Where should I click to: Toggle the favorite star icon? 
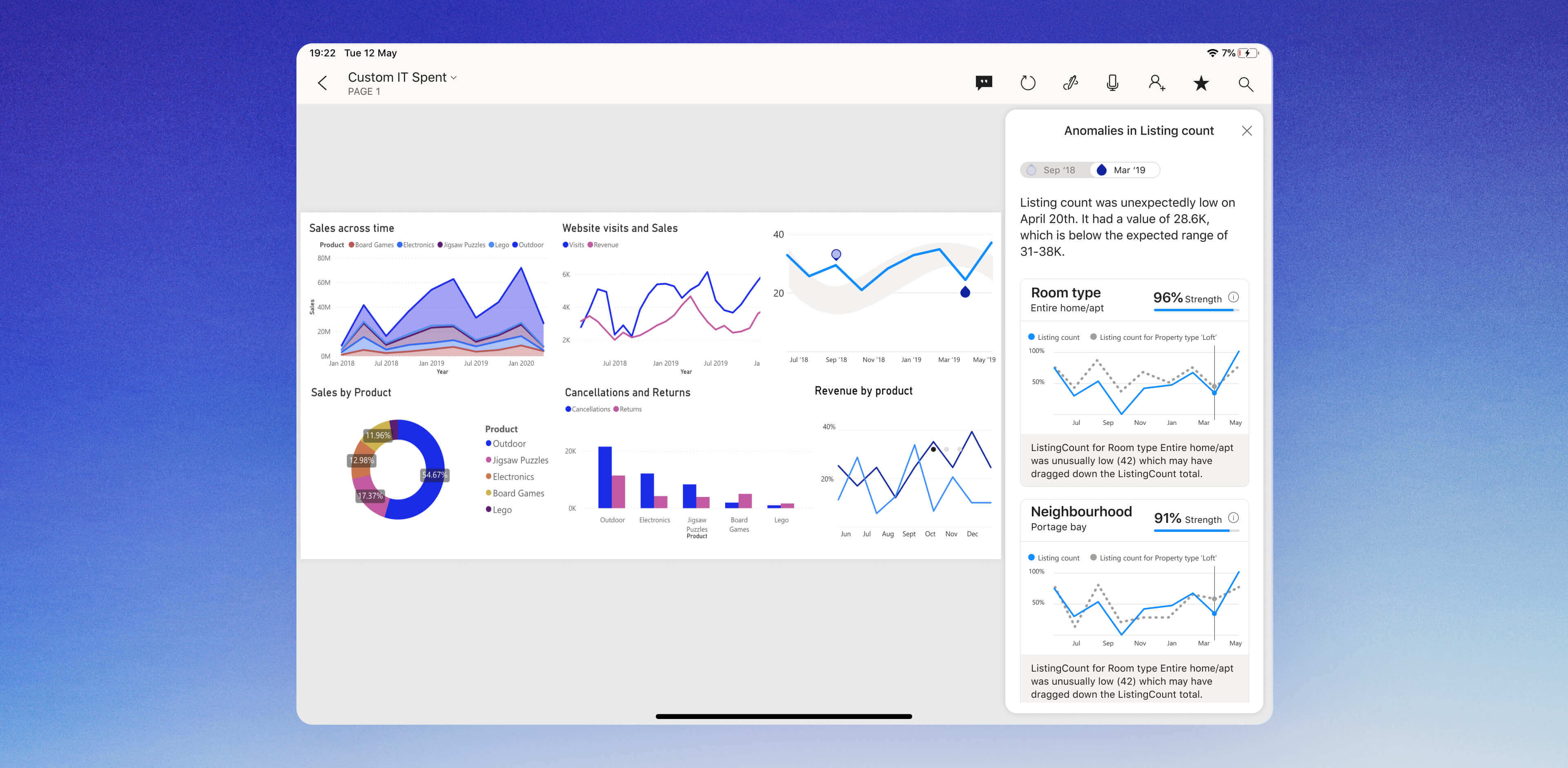pyautogui.click(x=1200, y=83)
